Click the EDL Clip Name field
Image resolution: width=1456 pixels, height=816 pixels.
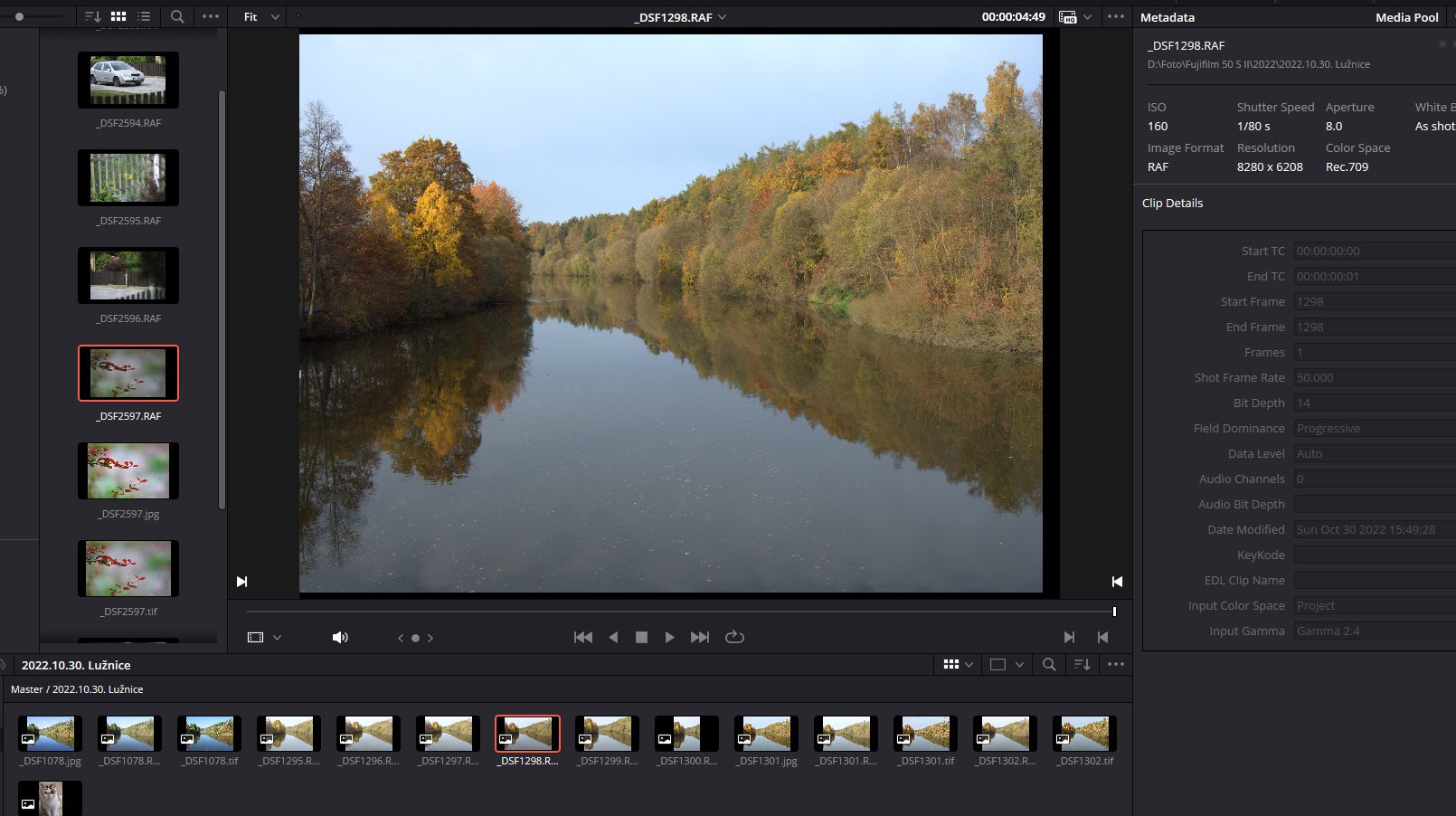(1374, 580)
